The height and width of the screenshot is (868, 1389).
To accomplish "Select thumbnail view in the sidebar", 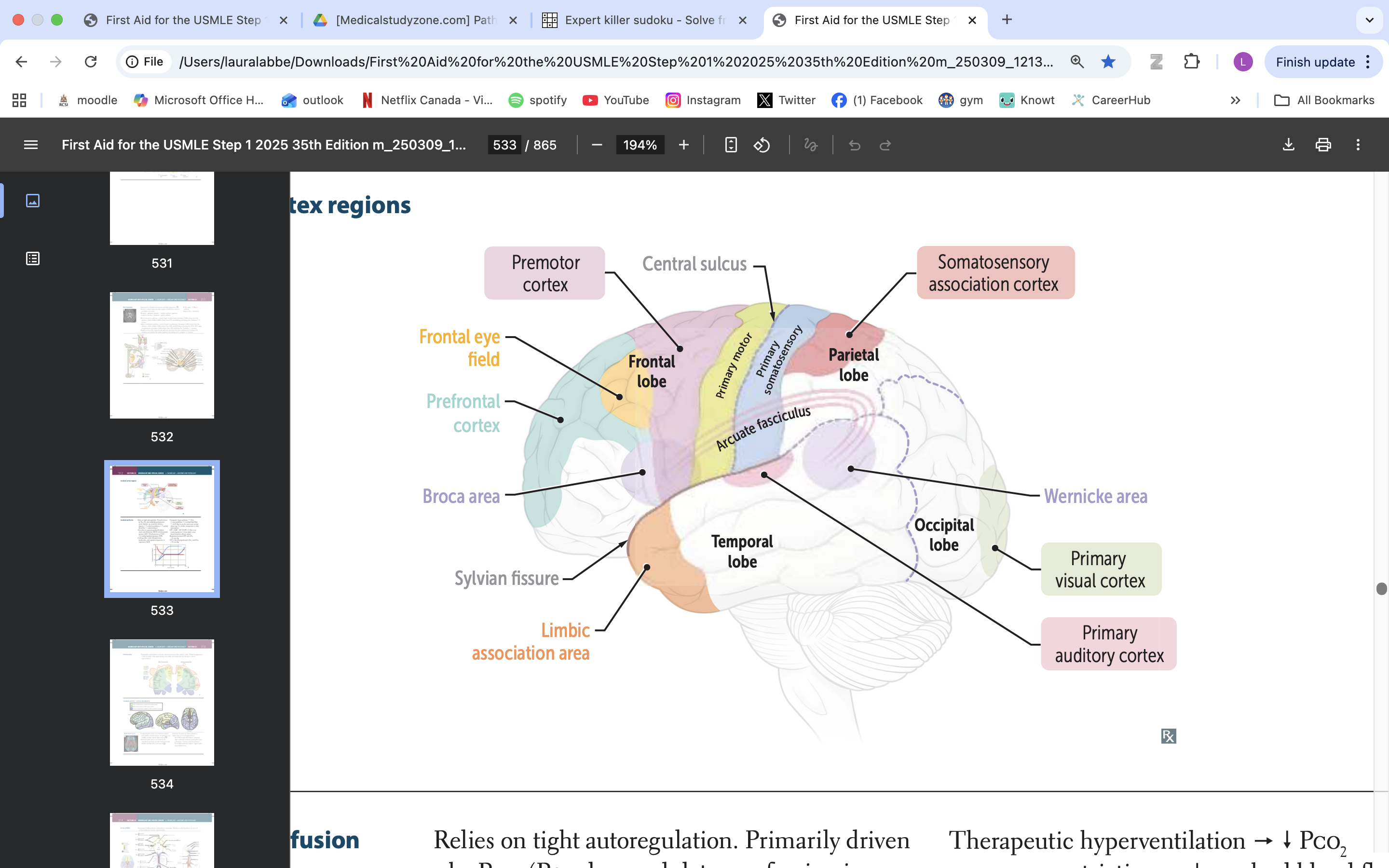I will tap(33, 201).
